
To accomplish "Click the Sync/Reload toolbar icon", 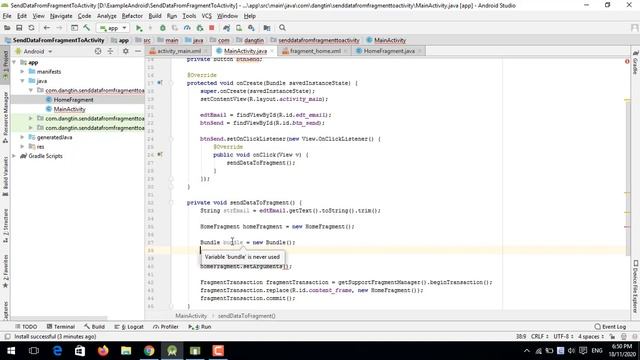I will click(31, 28).
